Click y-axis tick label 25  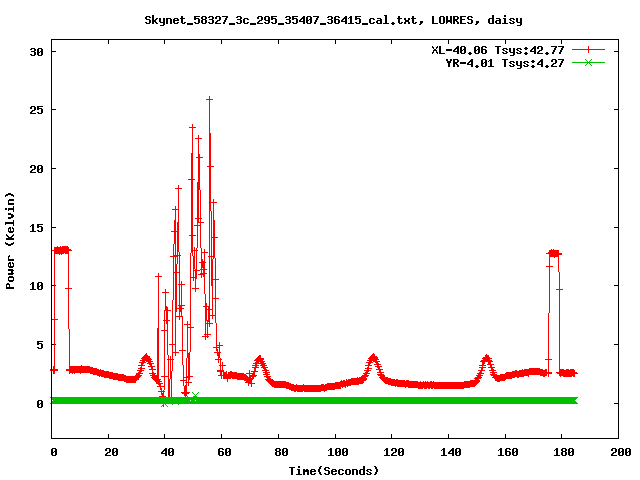pos(36,110)
